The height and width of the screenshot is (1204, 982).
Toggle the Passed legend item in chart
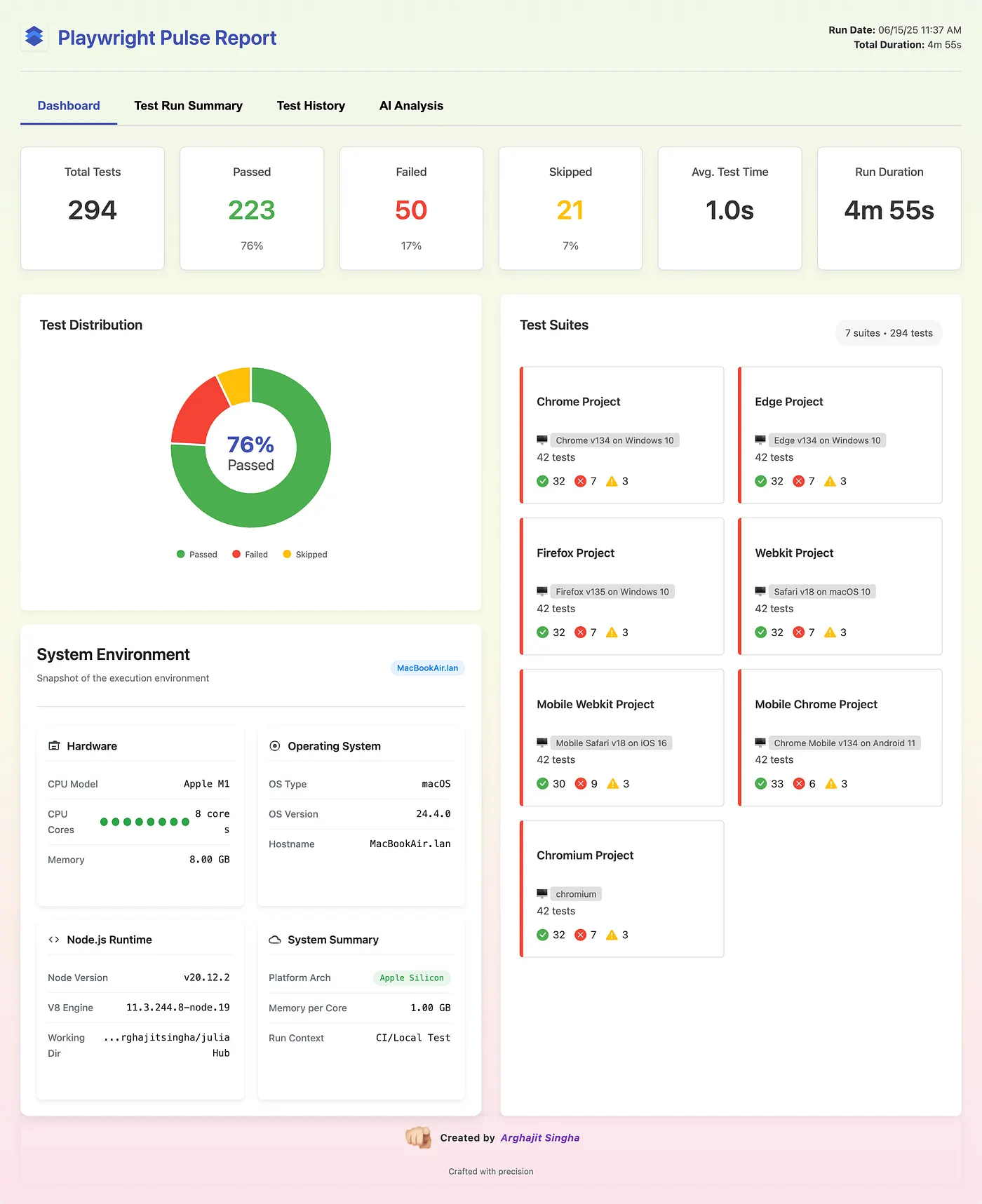coord(197,554)
